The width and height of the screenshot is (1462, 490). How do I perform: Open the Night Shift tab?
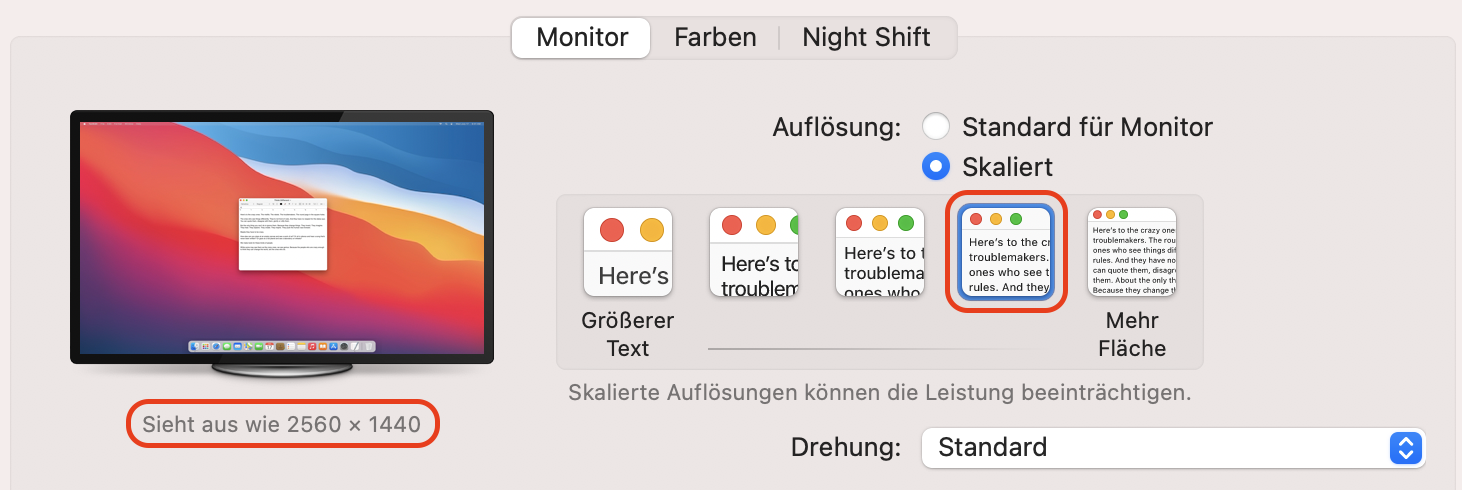[866, 38]
